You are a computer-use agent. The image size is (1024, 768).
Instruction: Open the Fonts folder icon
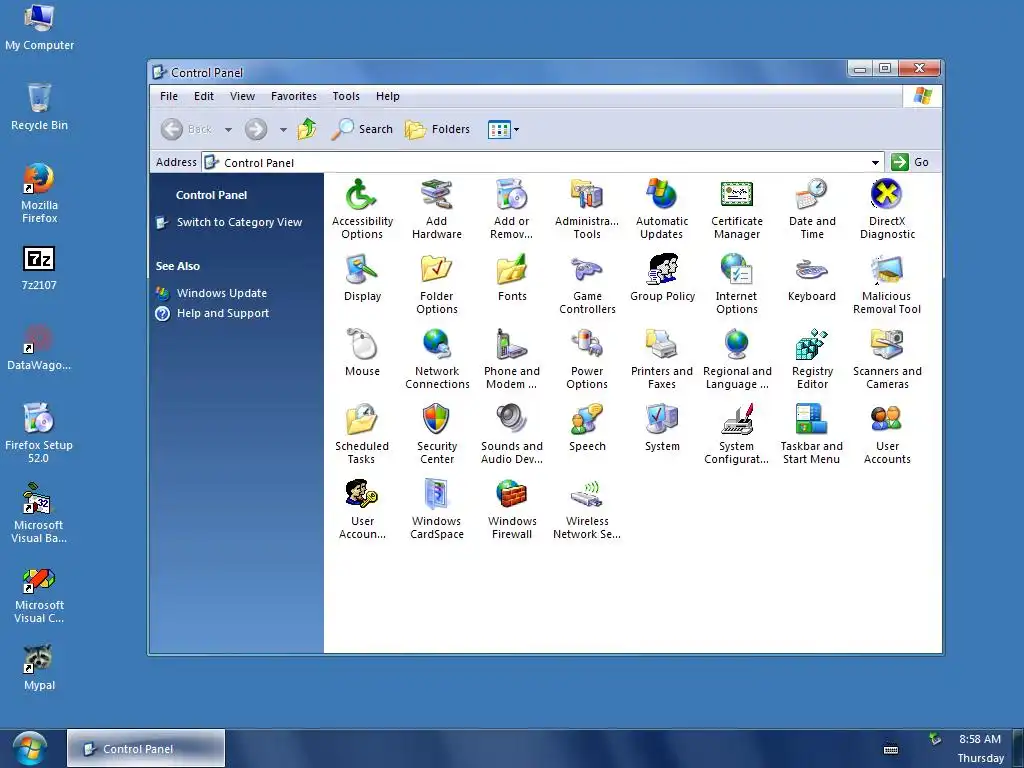(x=511, y=278)
